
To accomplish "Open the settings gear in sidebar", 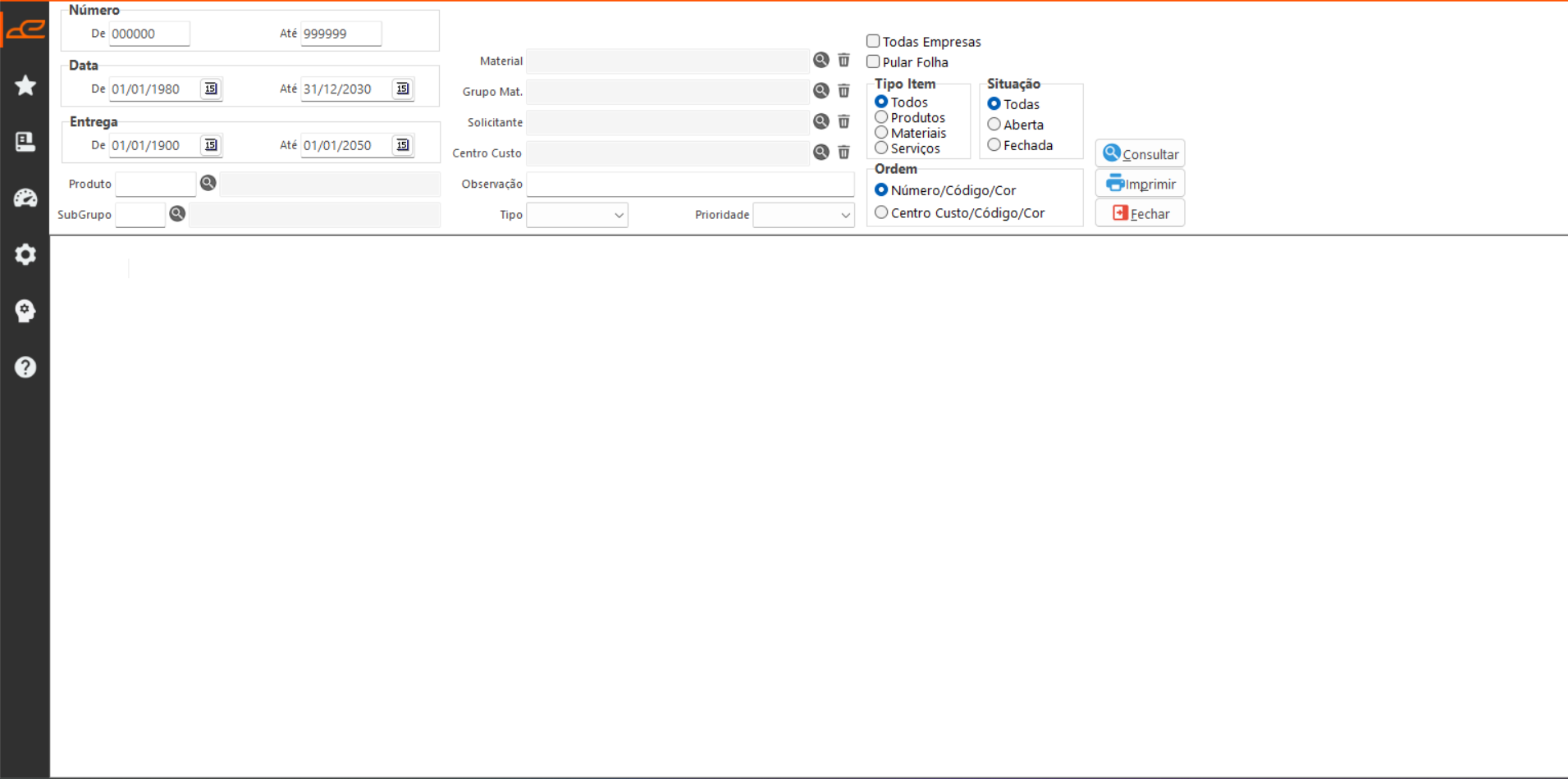I will pyautogui.click(x=25, y=254).
